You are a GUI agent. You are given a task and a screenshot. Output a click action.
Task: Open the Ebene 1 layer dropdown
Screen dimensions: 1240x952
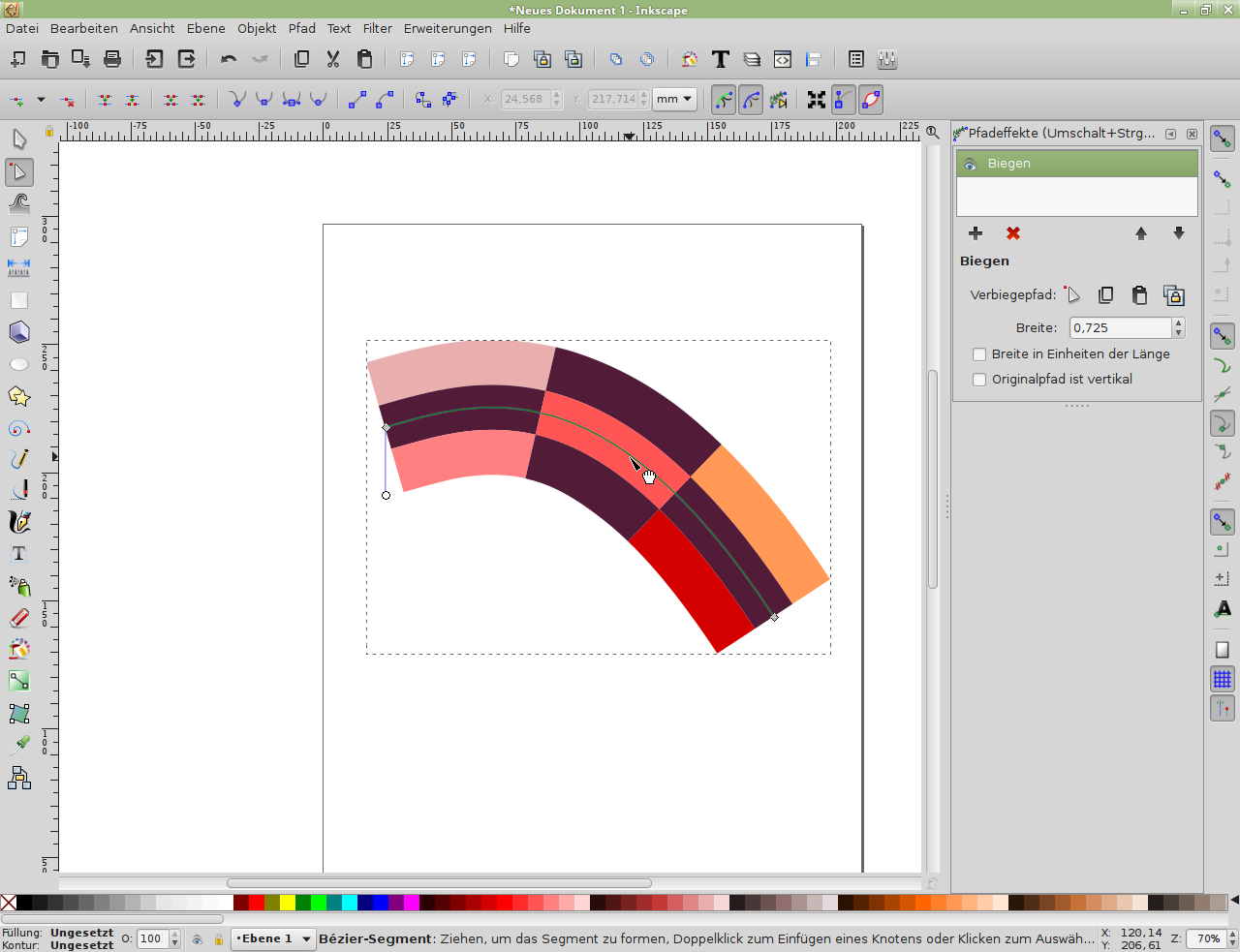coord(274,938)
